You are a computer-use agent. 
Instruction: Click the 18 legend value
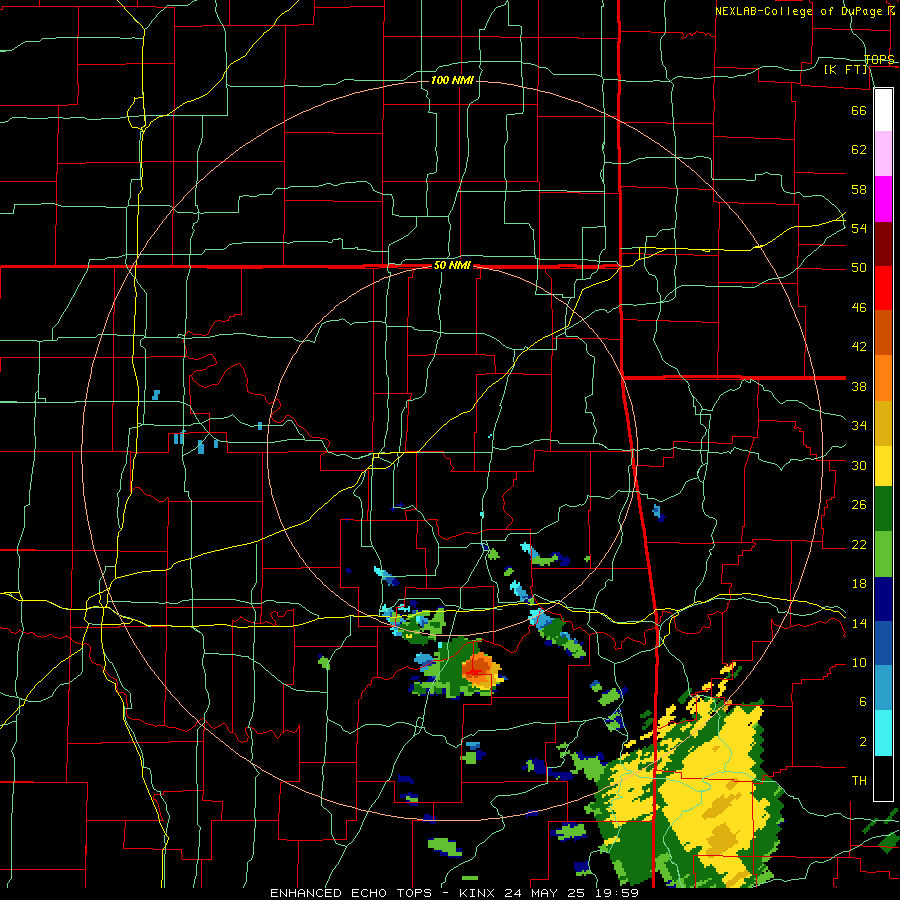pyautogui.click(x=859, y=584)
